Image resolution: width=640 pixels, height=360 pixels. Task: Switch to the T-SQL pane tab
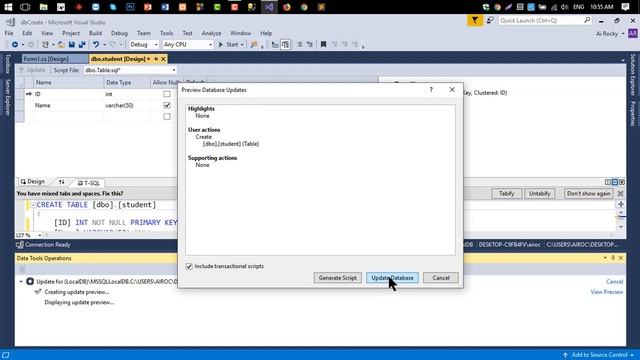[x=89, y=183]
